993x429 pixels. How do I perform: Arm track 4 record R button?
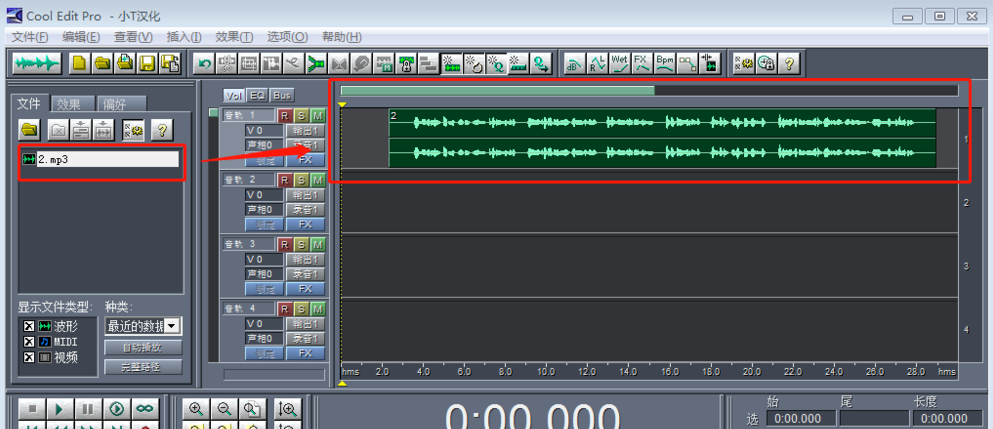click(285, 309)
